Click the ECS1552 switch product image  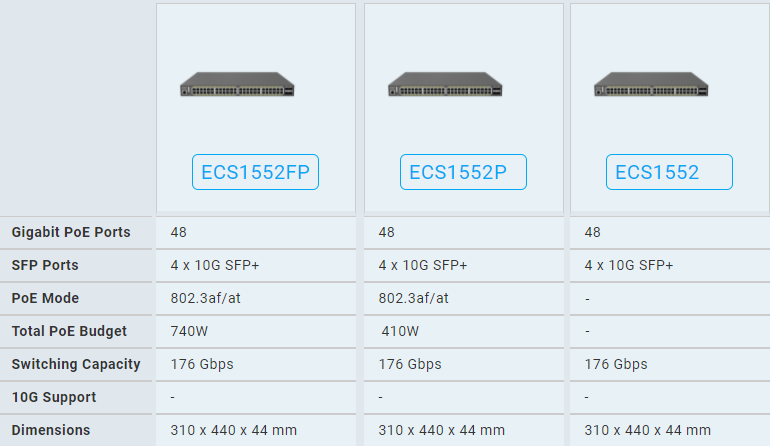point(651,84)
